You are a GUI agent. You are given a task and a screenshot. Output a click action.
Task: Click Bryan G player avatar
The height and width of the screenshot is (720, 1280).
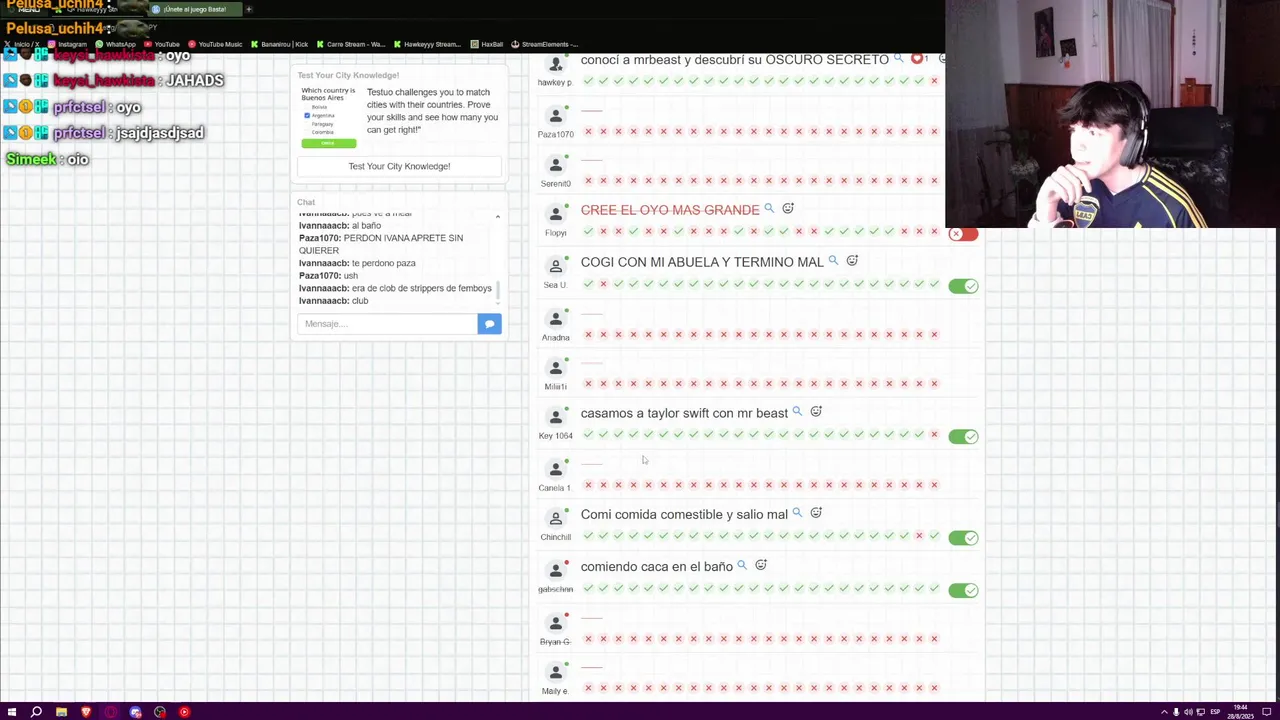556,622
